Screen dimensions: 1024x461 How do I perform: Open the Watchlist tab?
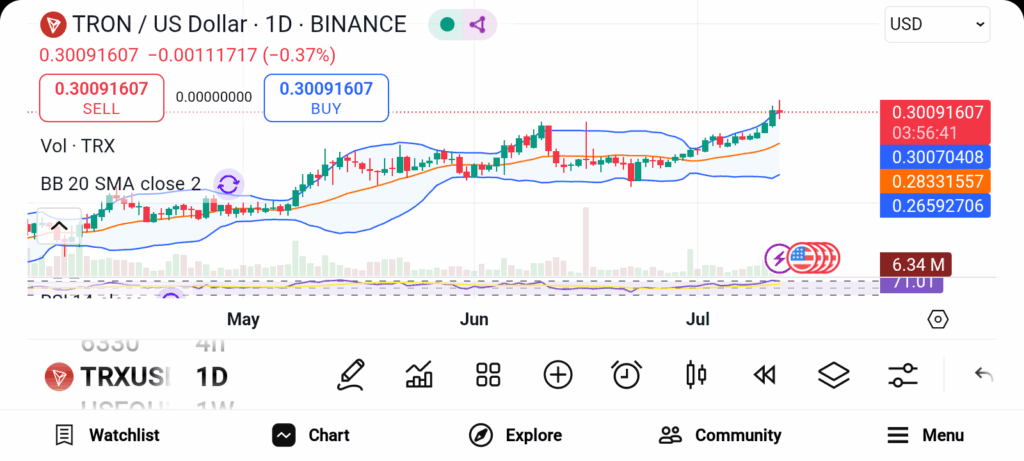[108, 435]
